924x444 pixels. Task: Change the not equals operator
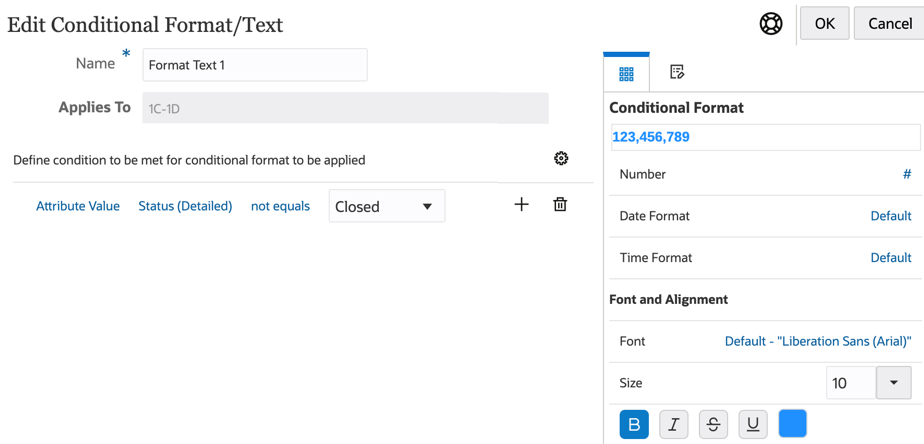click(280, 206)
